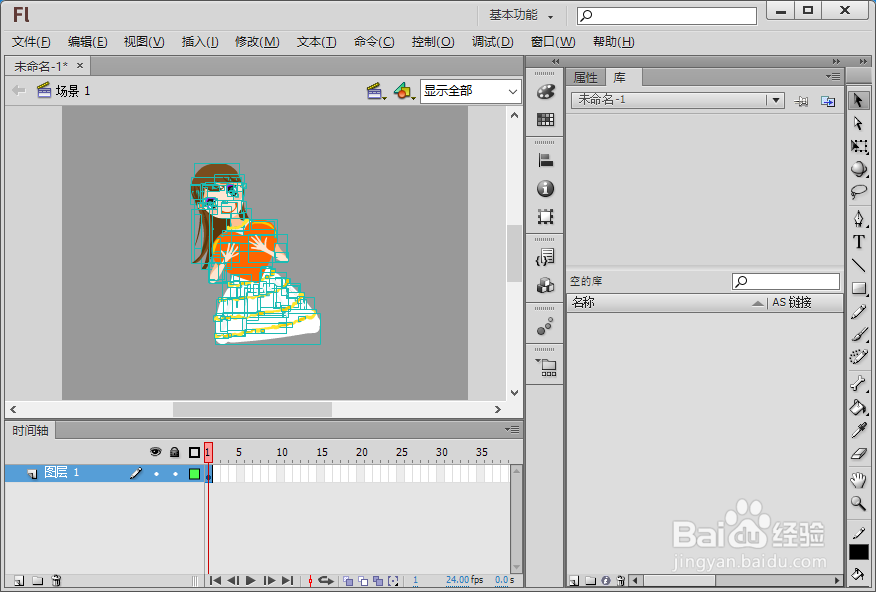Pin the current library button
This screenshot has width=876, height=592.
[801, 101]
